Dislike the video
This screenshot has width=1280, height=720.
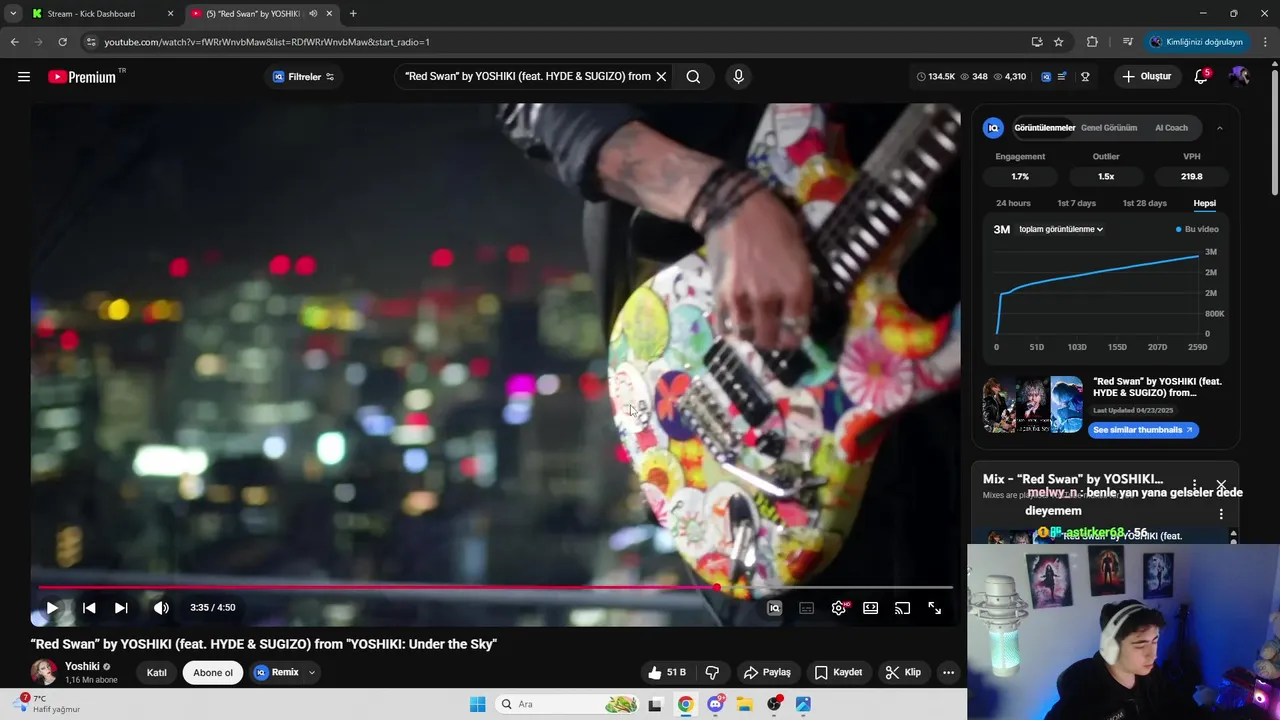[x=712, y=673]
